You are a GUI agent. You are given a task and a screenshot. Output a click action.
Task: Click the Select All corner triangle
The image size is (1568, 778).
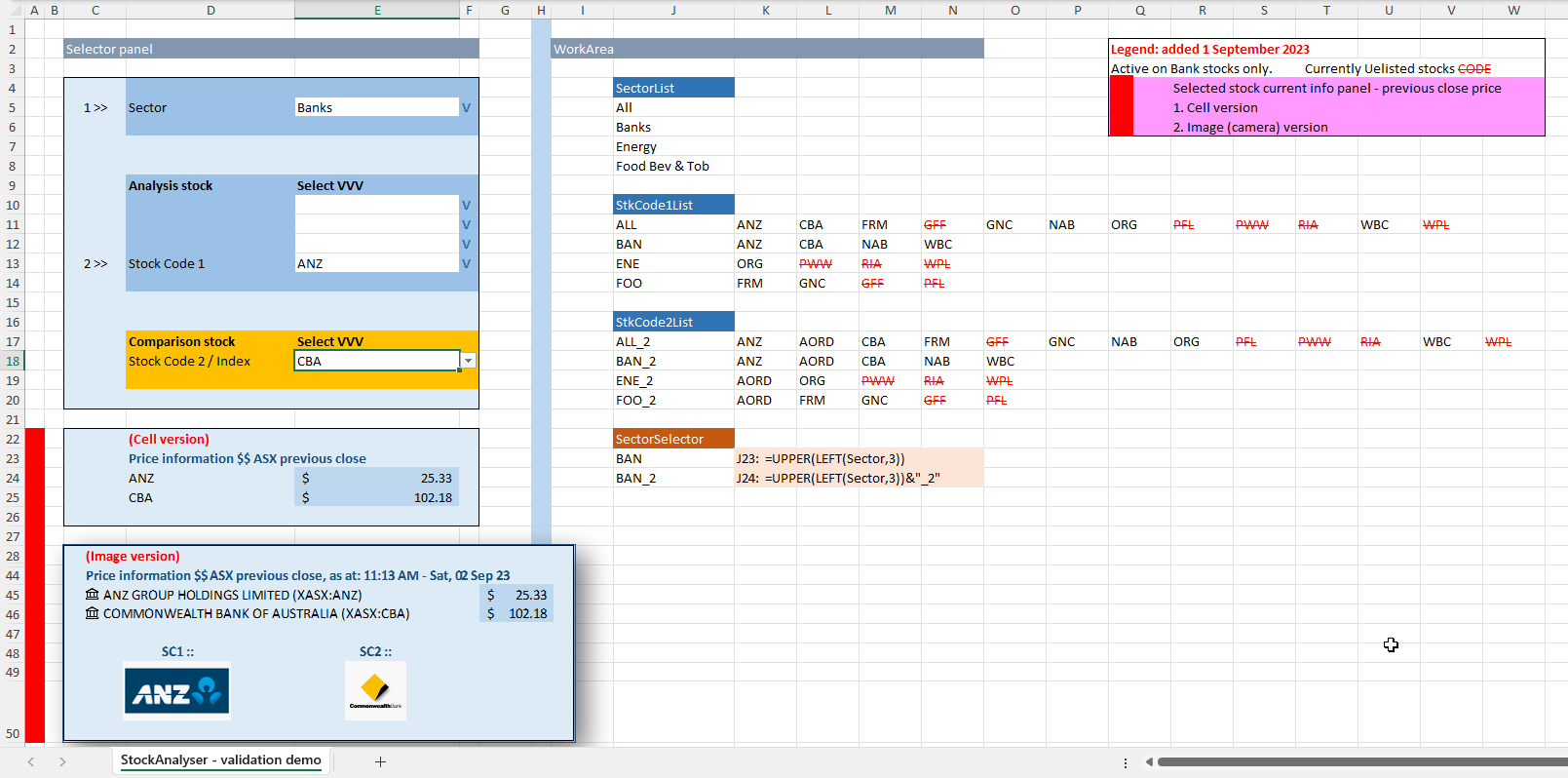point(12,10)
